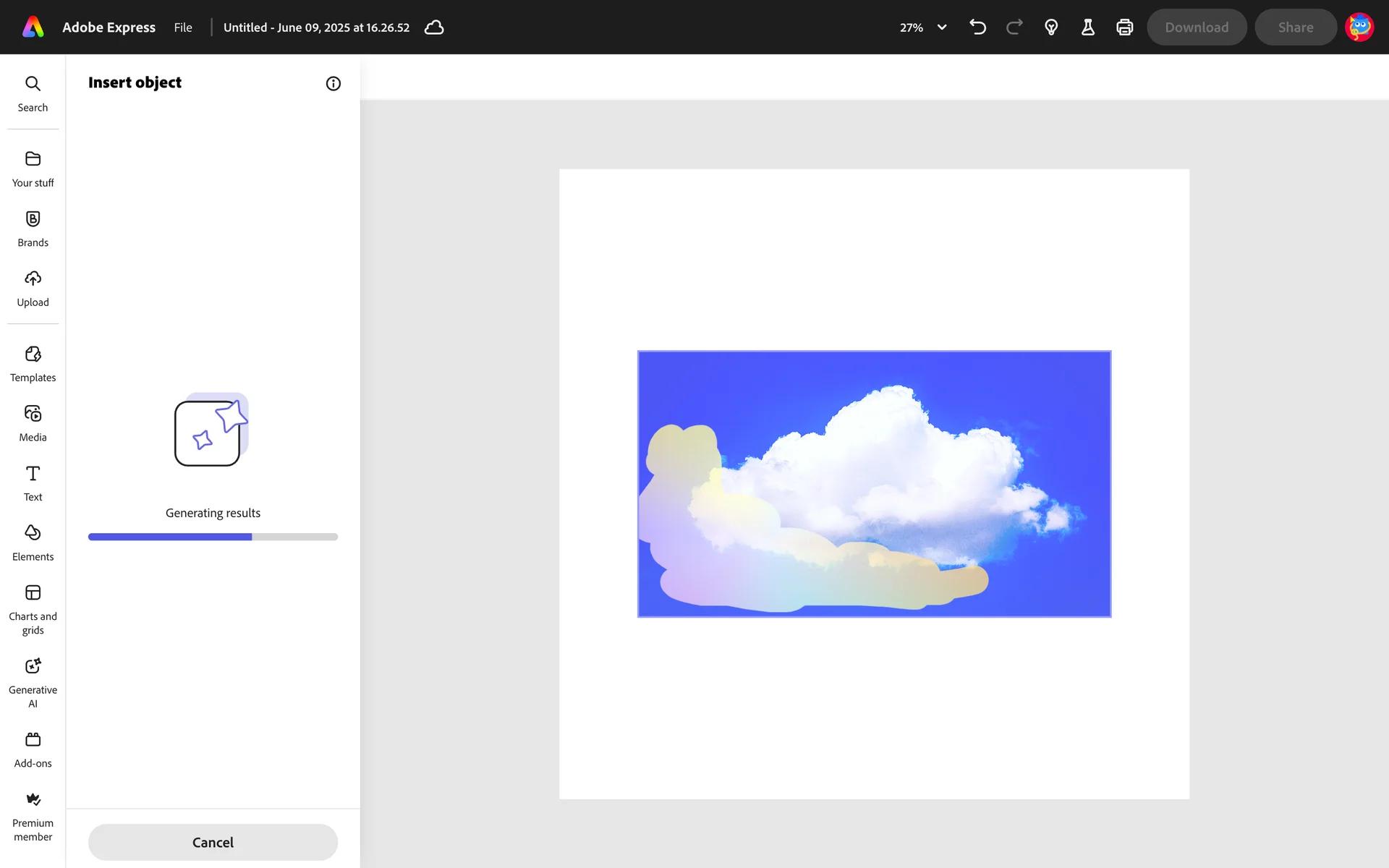1389x868 pixels.
Task: Open Charts and grids panel
Action: click(x=33, y=609)
